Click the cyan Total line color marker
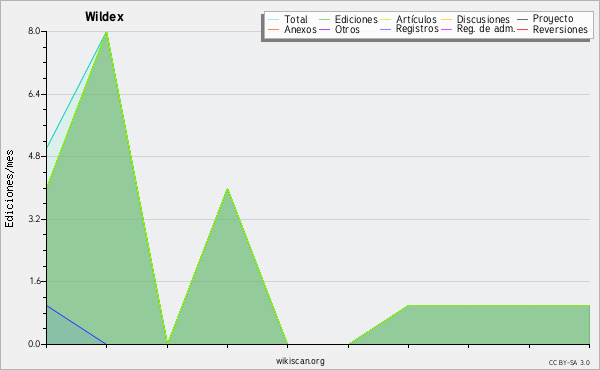Screen dimensions: 600x370 273,19
